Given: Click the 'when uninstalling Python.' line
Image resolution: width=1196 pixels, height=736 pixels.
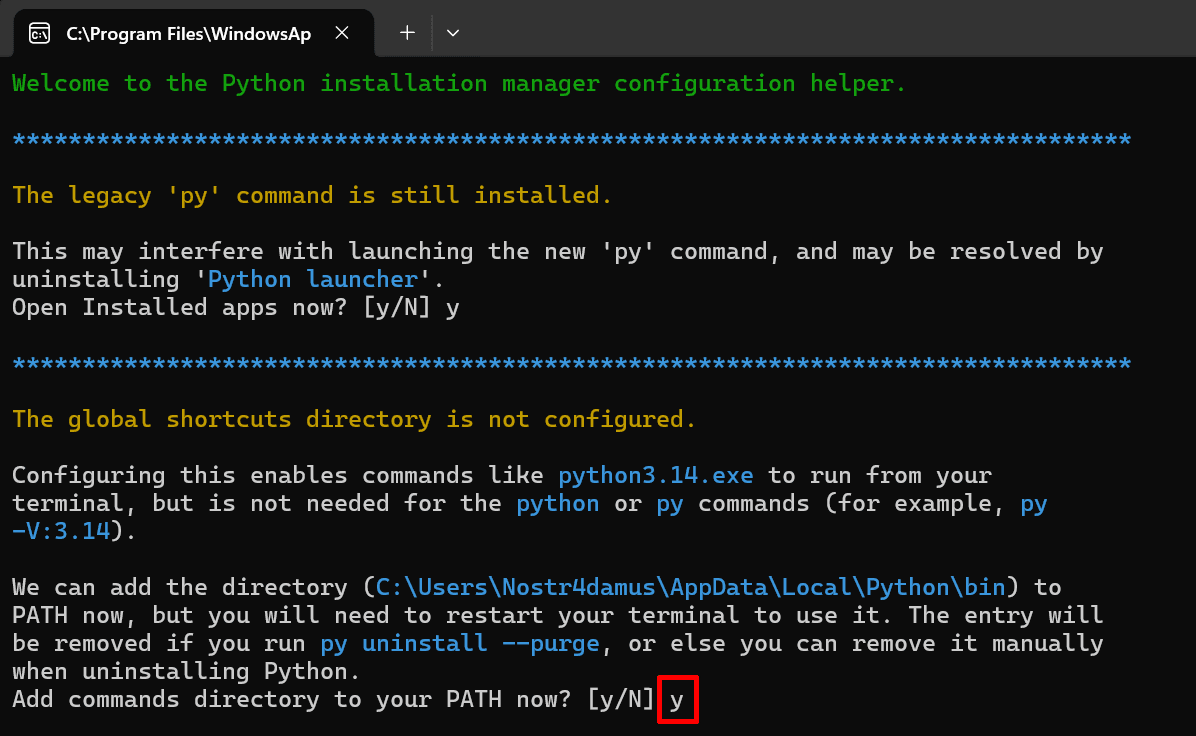Looking at the screenshot, I should coord(186,672).
